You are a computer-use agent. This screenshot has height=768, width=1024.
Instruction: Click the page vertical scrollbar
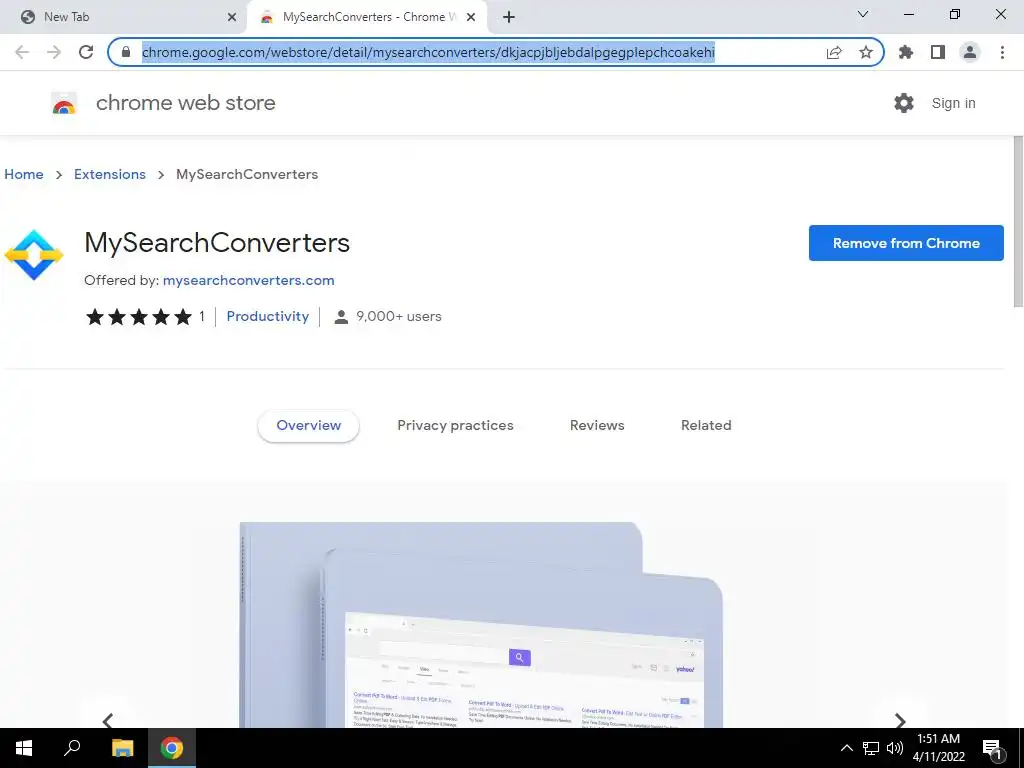click(1017, 221)
